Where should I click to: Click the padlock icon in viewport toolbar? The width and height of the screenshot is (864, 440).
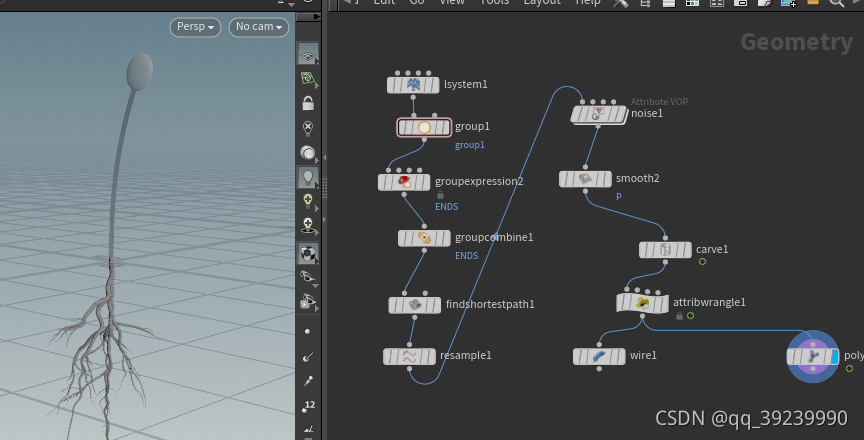coord(308,103)
